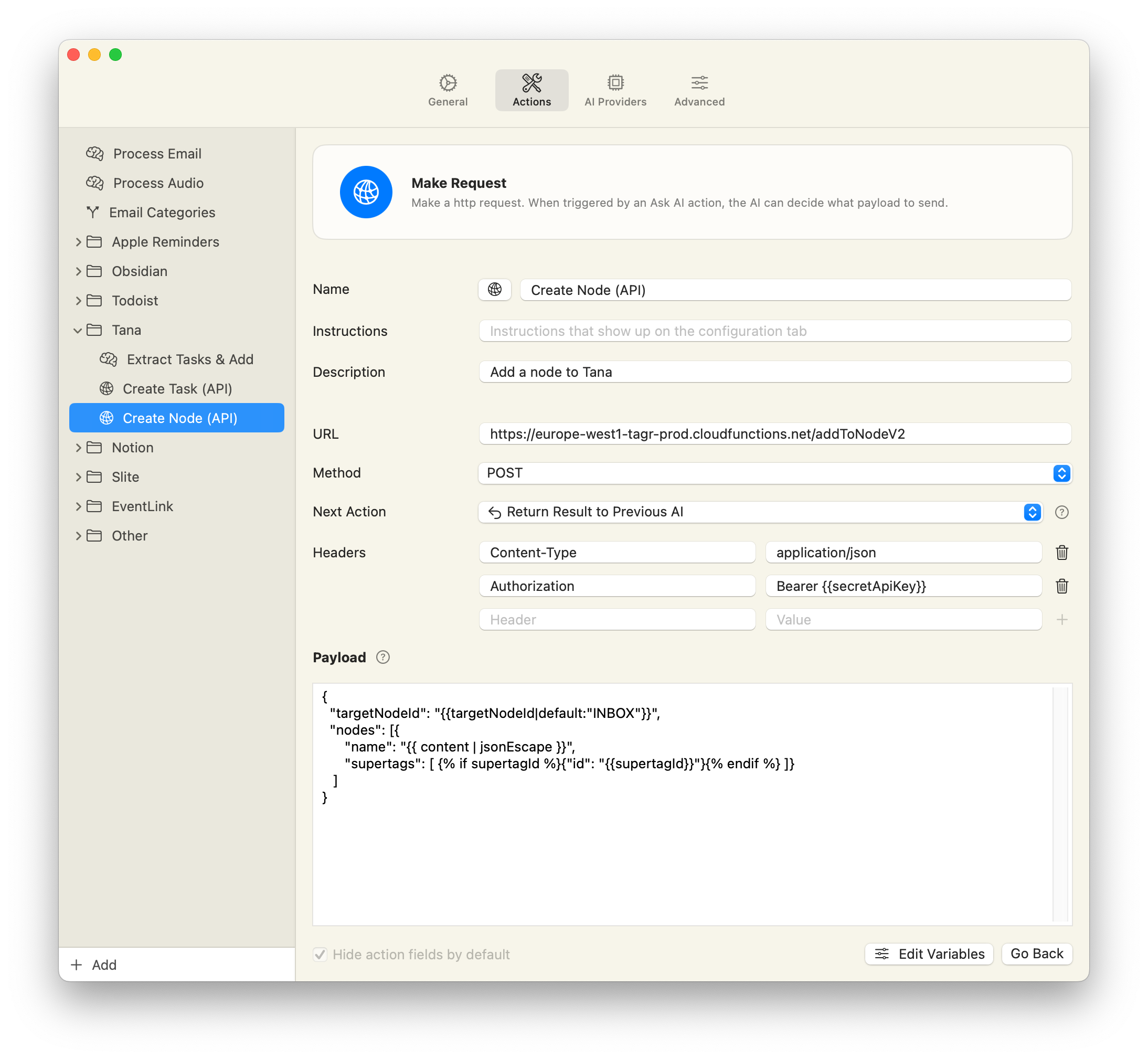The width and height of the screenshot is (1148, 1059).
Task: Open the Method POST dropdown
Action: point(774,473)
